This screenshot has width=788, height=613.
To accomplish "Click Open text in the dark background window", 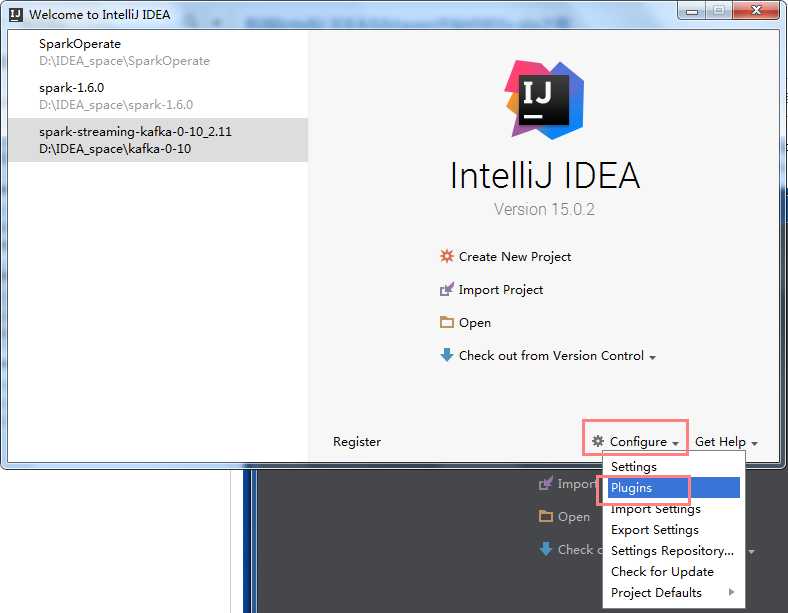I will pyautogui.click(x=574, y=517).
